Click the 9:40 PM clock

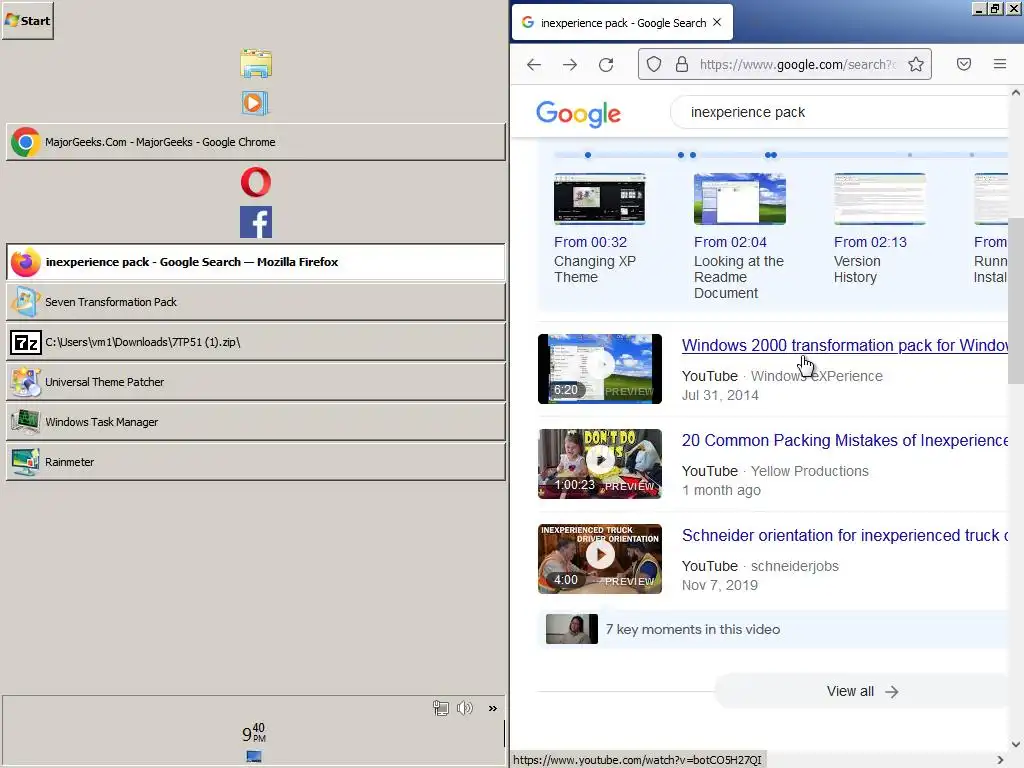(253, 733)
